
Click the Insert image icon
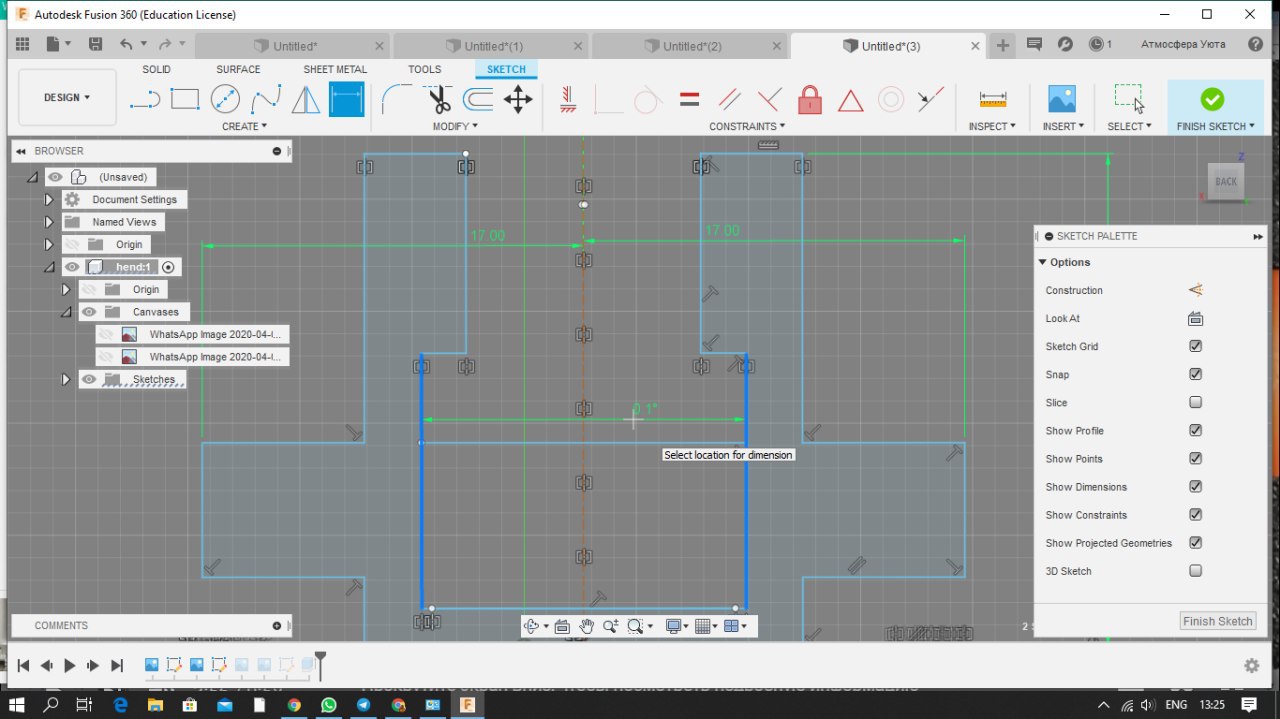(x=1061, y=99)
